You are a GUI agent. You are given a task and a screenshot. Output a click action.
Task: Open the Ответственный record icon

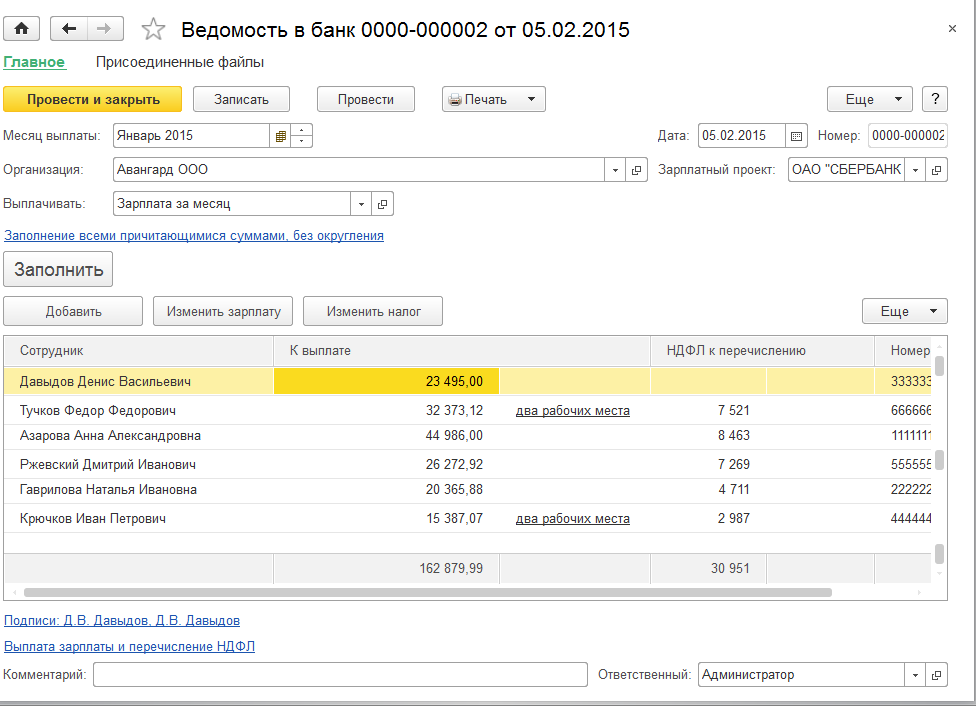(x=937, y=675)
